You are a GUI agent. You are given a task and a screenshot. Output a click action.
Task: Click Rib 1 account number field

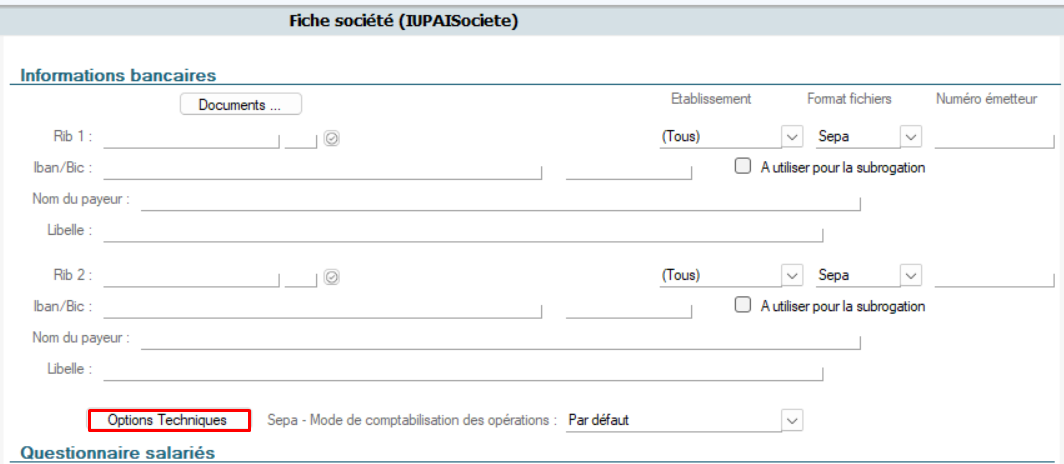pyautogui.click(x=191, y=137)
